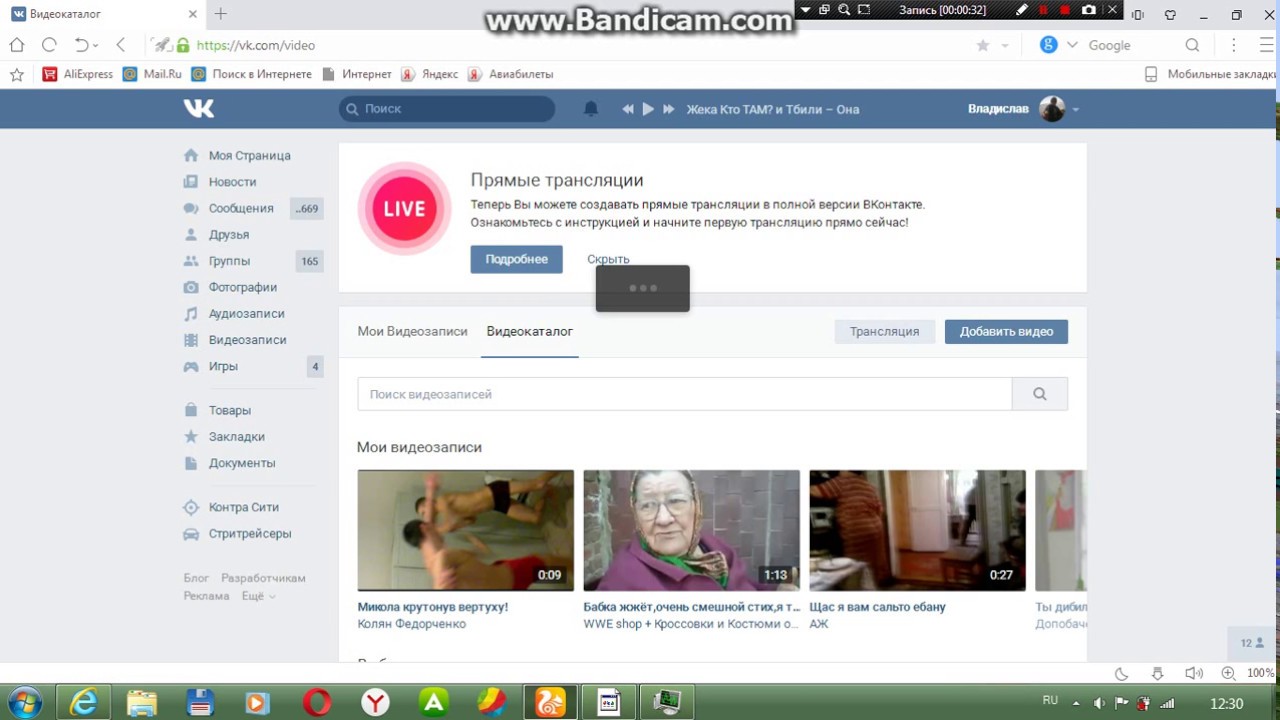
Task: Click the Поиск видеозаписей search field
Action: pos(684,394)
